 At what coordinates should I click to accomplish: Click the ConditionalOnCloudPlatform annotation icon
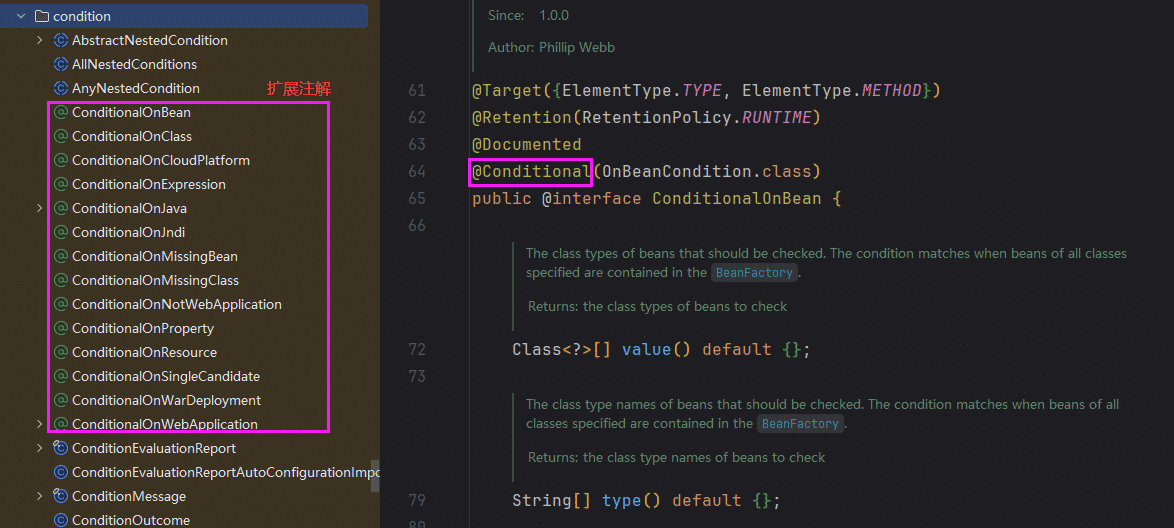click(x=61, y=160)
